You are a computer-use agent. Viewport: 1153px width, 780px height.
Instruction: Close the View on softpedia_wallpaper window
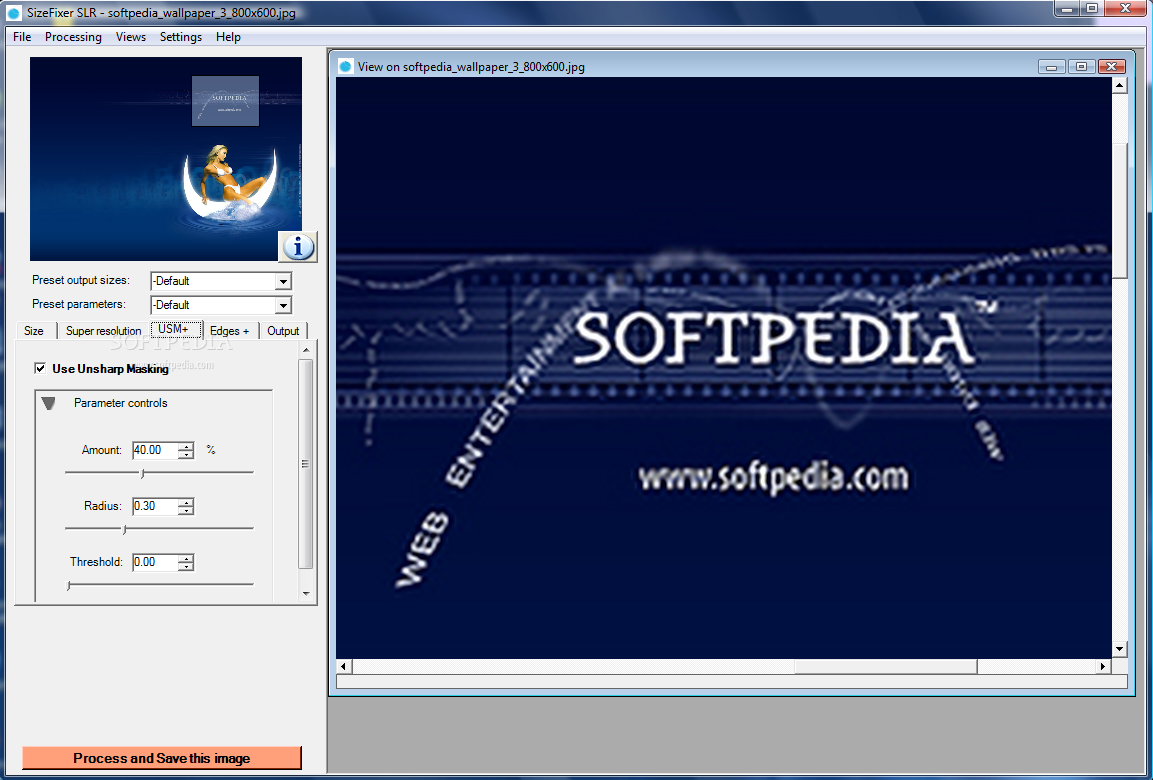pyautogui.click(x=1111, y=67)
